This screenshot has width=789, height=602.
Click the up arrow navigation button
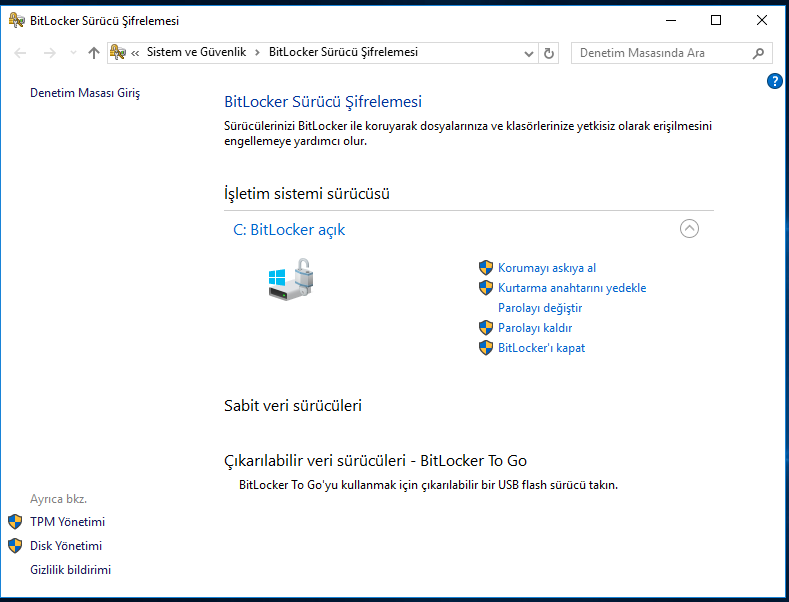[94, 53]
